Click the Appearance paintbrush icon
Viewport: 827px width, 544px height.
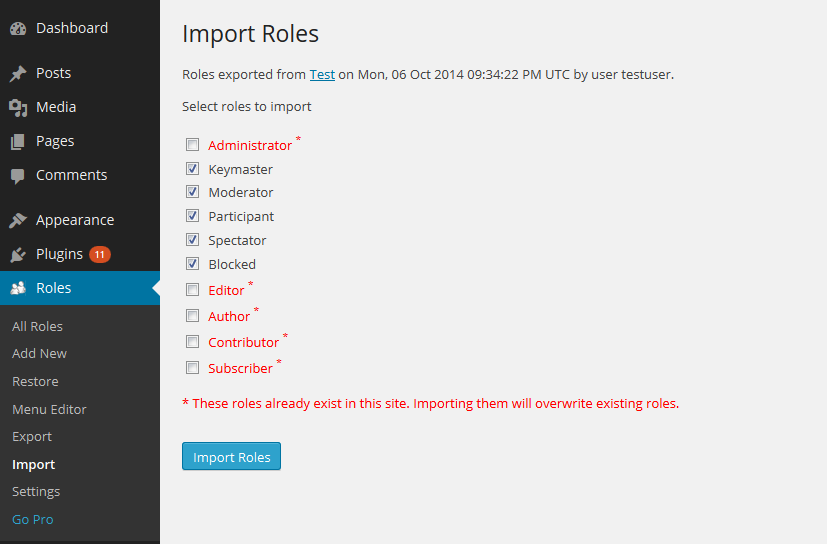click(x=18, y=220)
